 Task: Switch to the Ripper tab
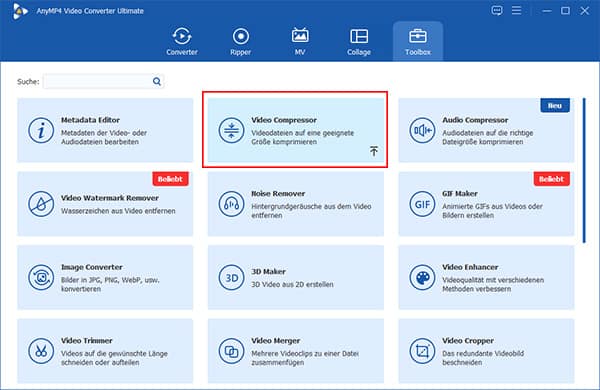pos(241,41)
